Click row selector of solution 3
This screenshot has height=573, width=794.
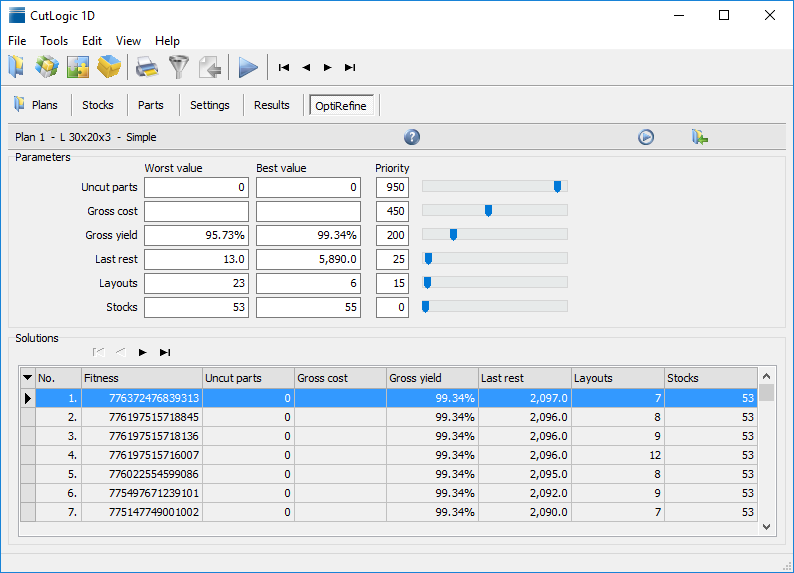27,436
